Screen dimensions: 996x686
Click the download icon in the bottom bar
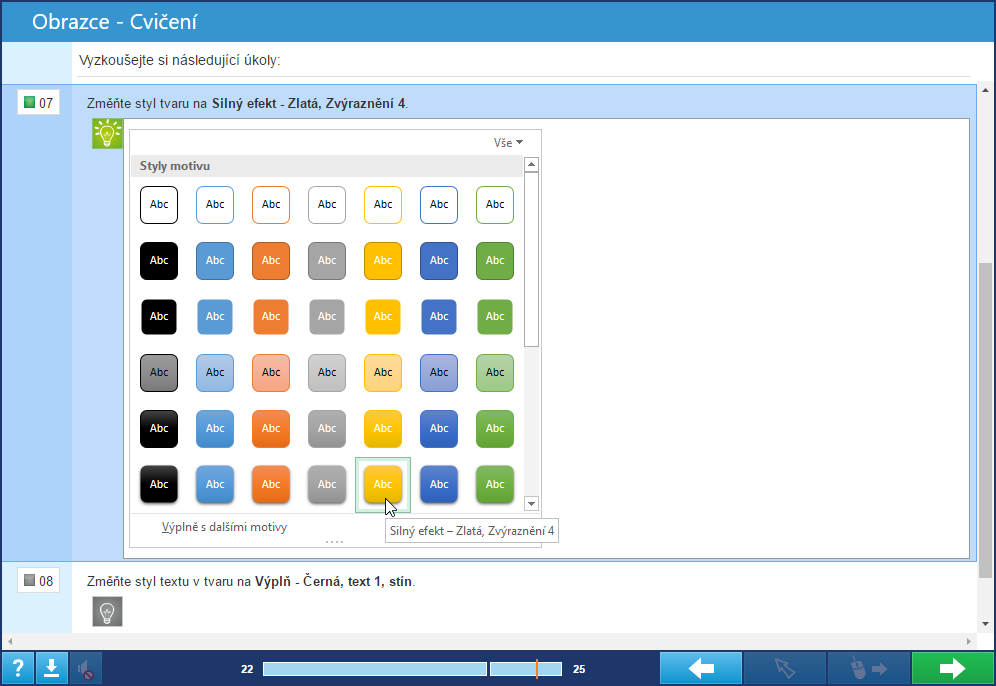tap(51, 668)
